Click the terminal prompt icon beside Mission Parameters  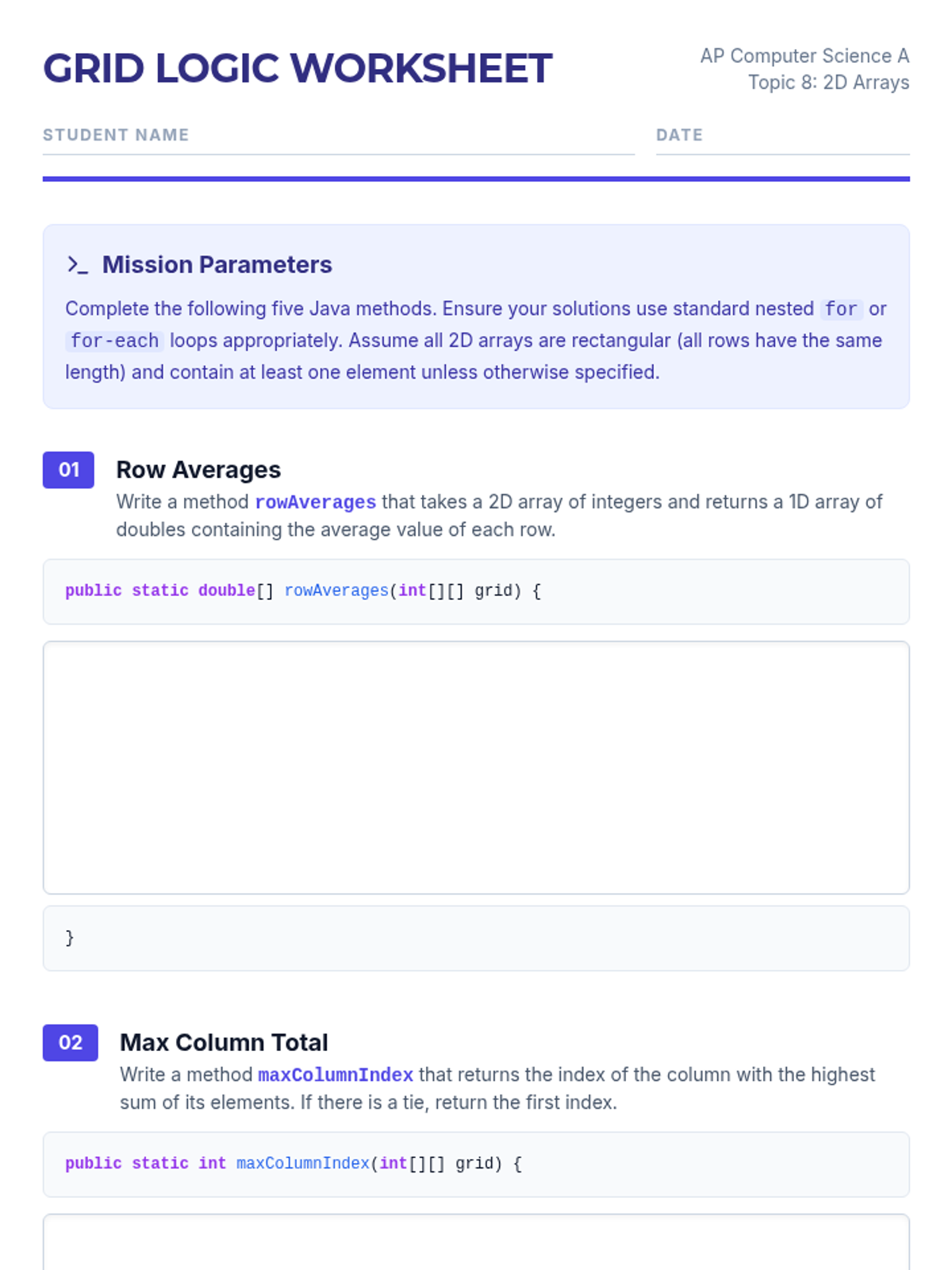click(78, 265)
